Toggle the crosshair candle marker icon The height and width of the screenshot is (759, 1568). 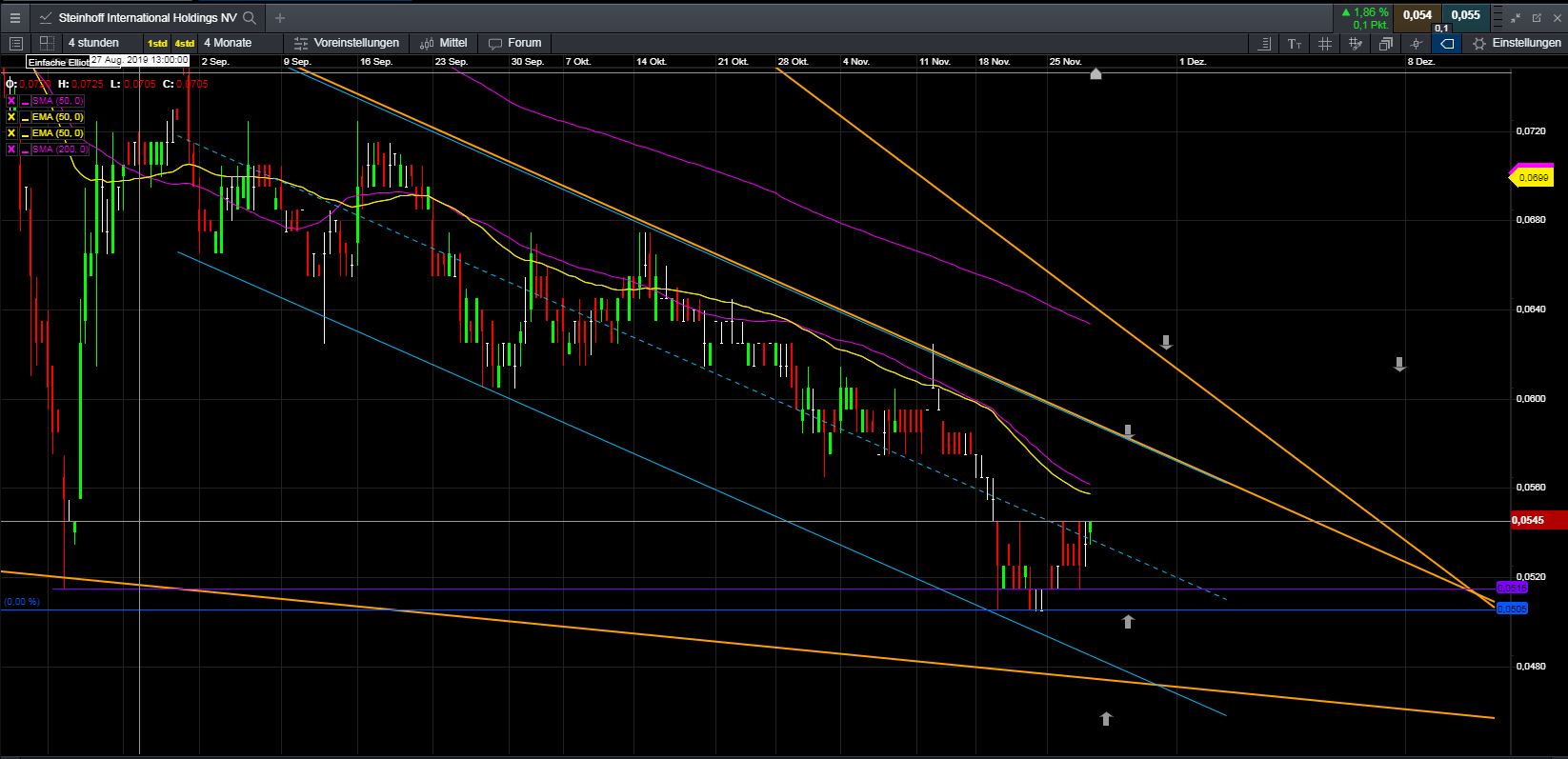tap(1417, 43)
